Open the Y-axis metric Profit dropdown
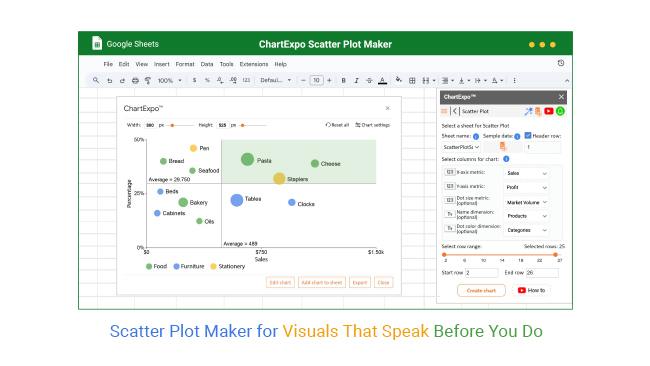Image resolution: width=650 pixels, height=366 pixels. (526, 187)
